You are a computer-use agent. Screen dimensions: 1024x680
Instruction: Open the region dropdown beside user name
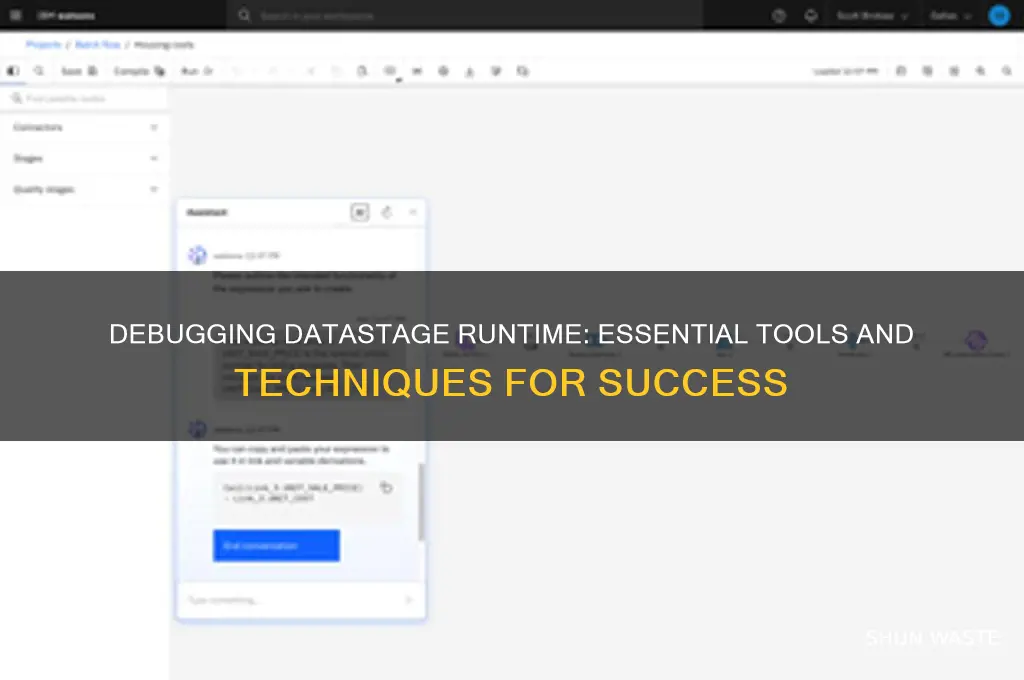[950, 16]
